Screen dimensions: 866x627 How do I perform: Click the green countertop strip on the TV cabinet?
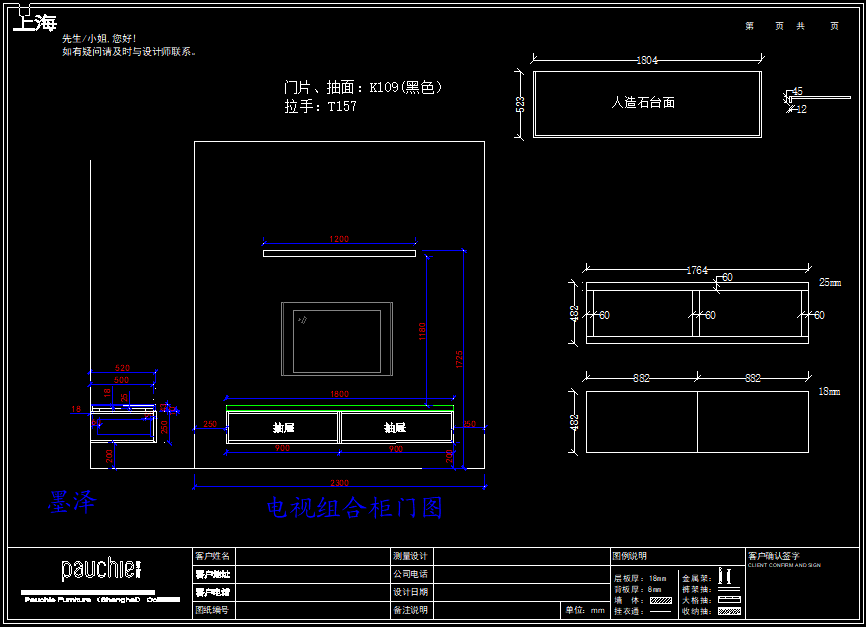point(340,410)
